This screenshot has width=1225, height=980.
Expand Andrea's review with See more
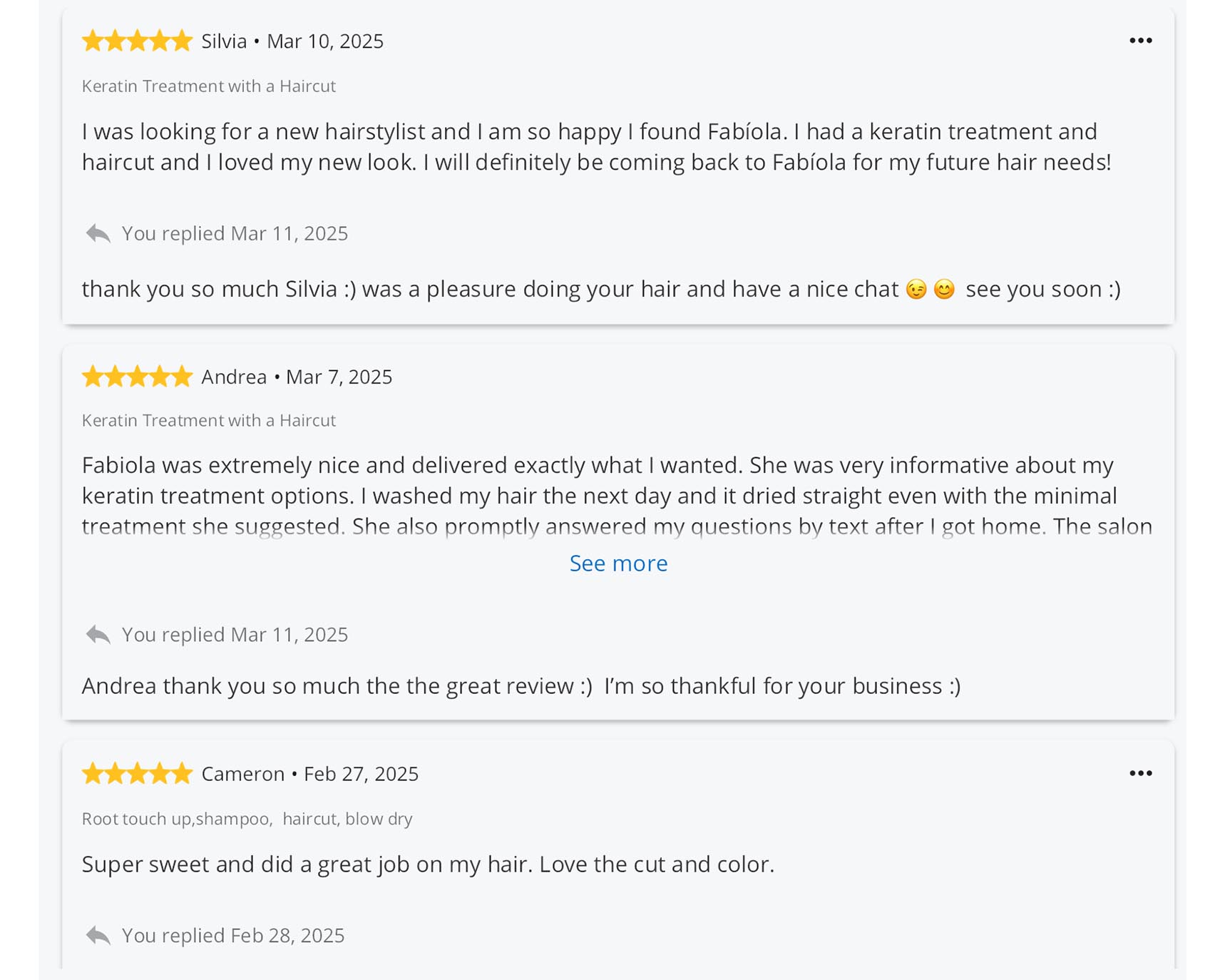pyautogui.click(x=618, y=563)
